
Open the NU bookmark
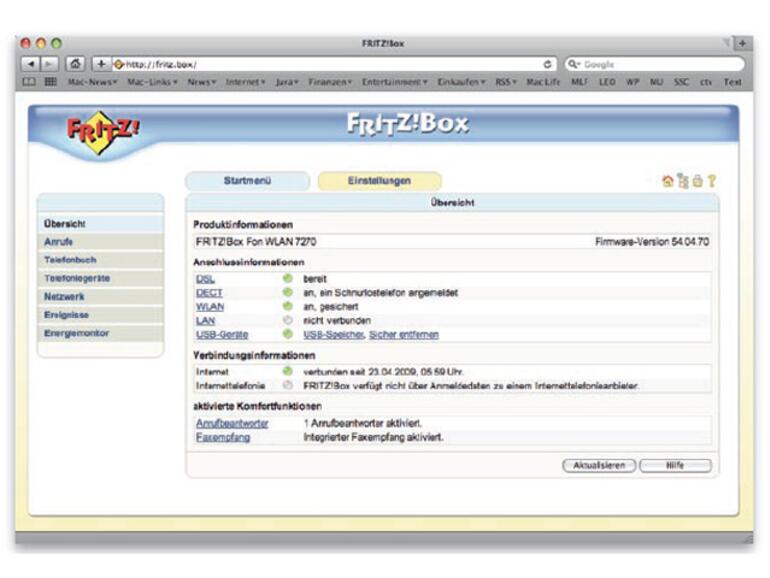[x=657, y=82]
